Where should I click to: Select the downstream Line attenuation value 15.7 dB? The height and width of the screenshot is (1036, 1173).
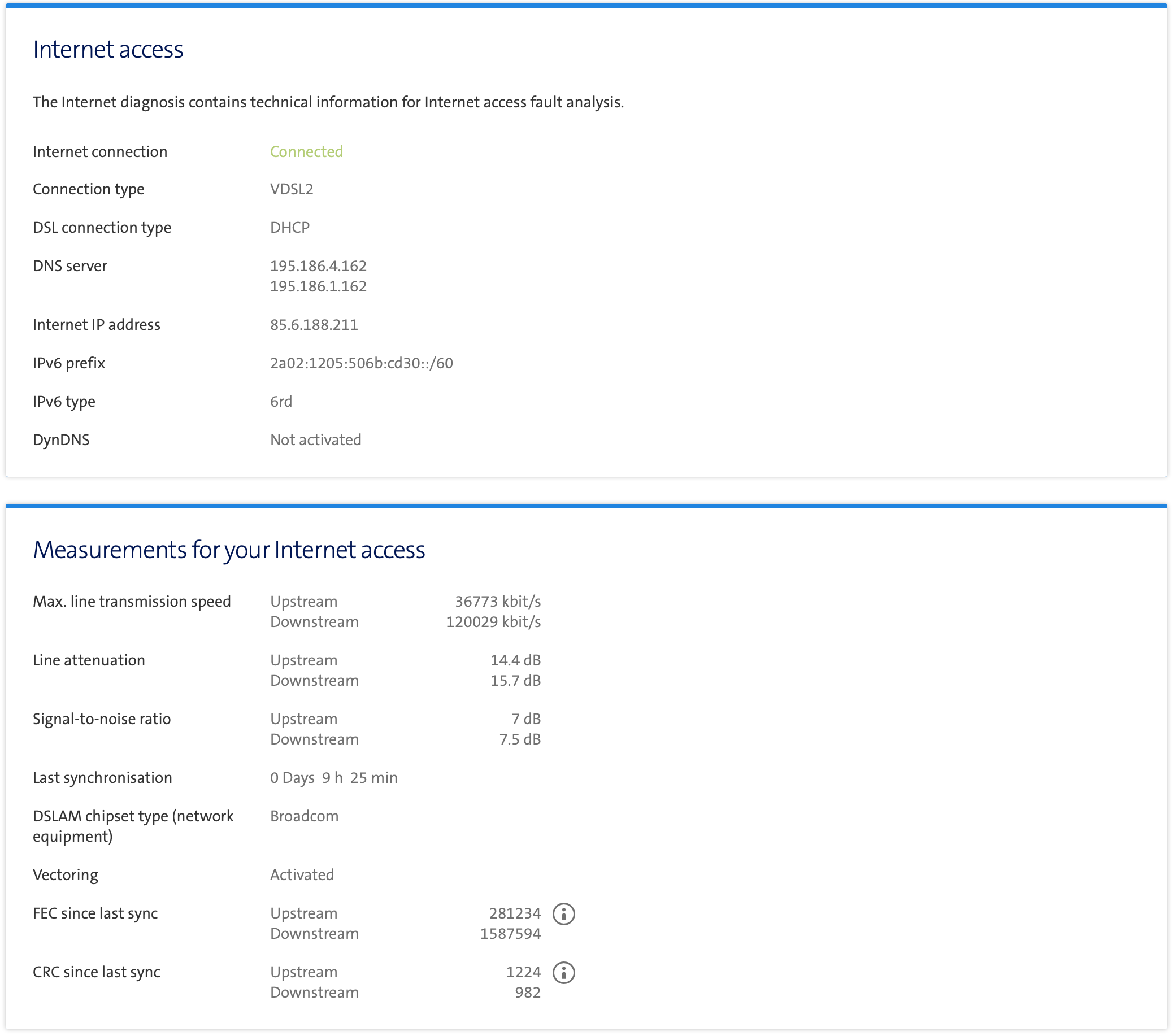point(515,680)
